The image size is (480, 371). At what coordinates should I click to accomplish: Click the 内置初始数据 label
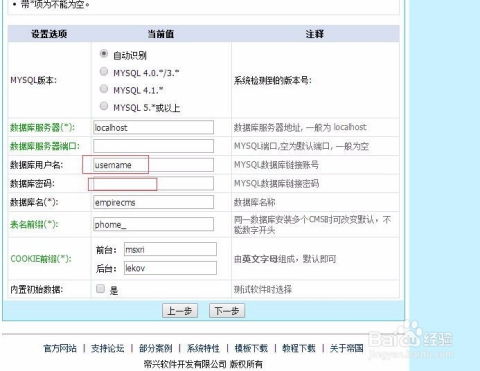coord(36,289)
